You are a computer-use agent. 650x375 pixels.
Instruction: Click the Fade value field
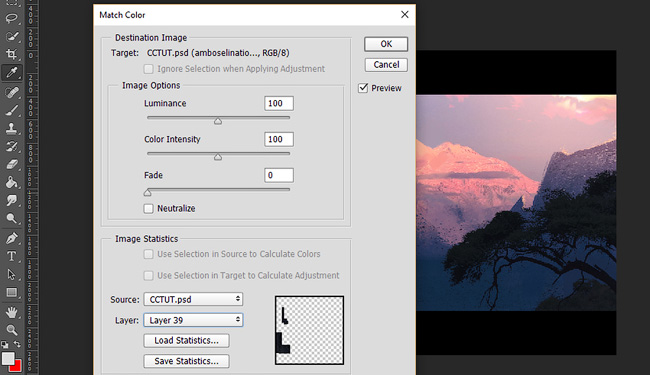click(279, 175)
